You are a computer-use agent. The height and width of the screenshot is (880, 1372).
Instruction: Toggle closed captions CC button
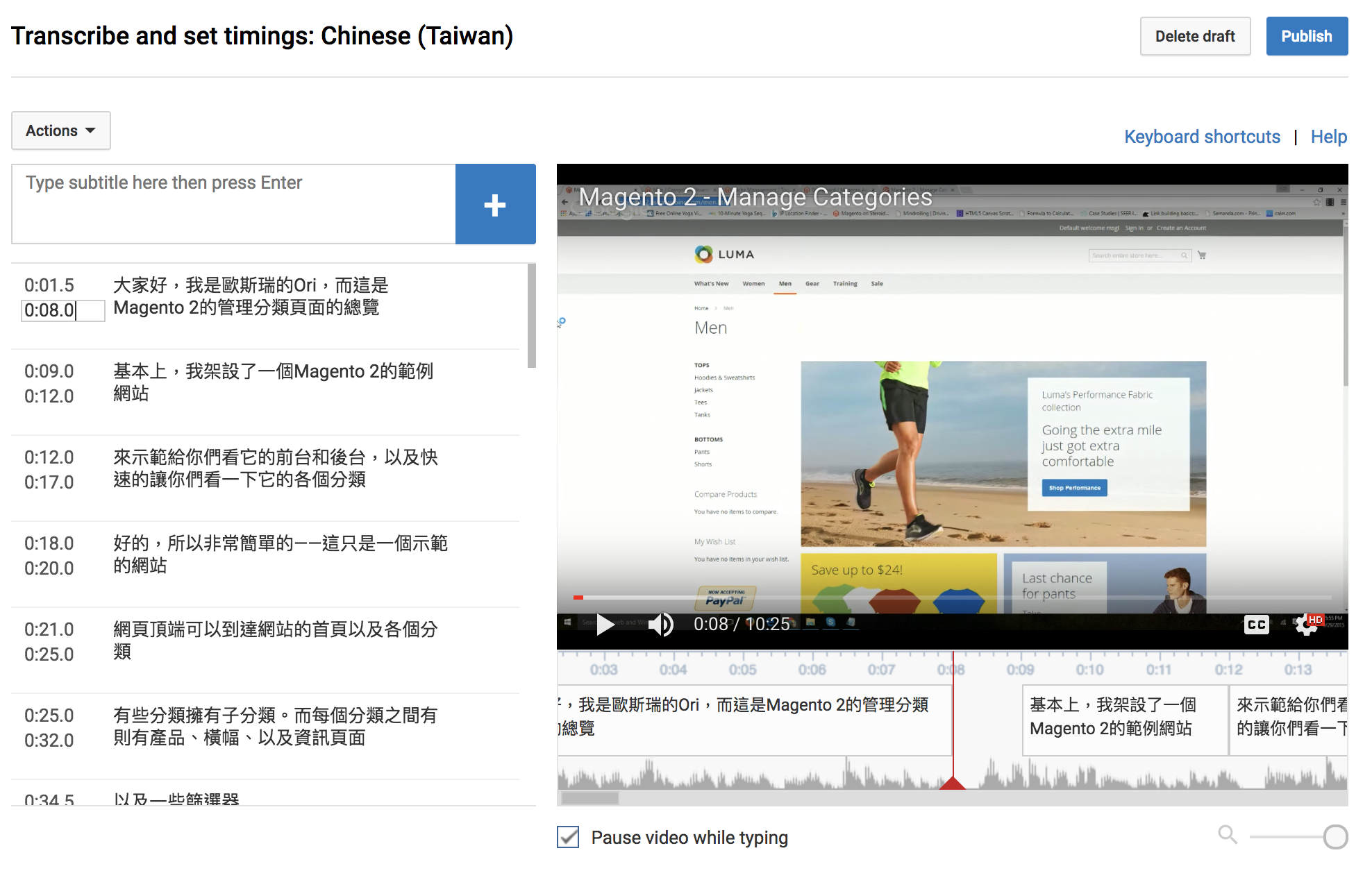click(x=1256, y=625)
